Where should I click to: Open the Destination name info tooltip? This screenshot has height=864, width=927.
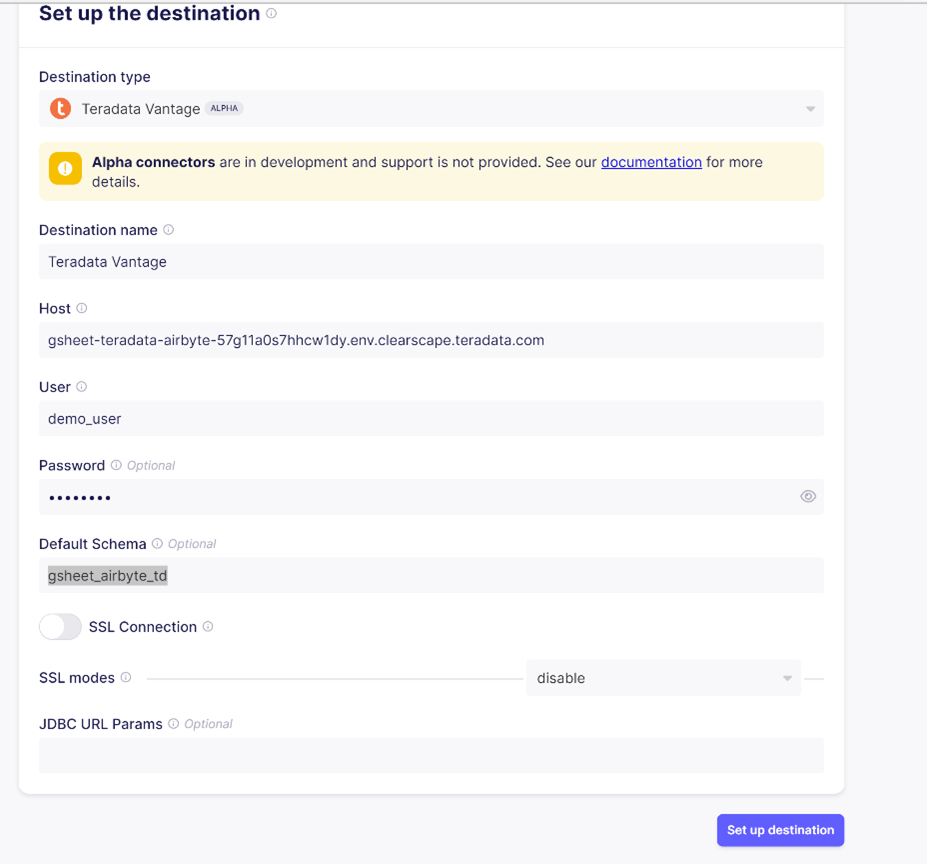pos(170,229)
